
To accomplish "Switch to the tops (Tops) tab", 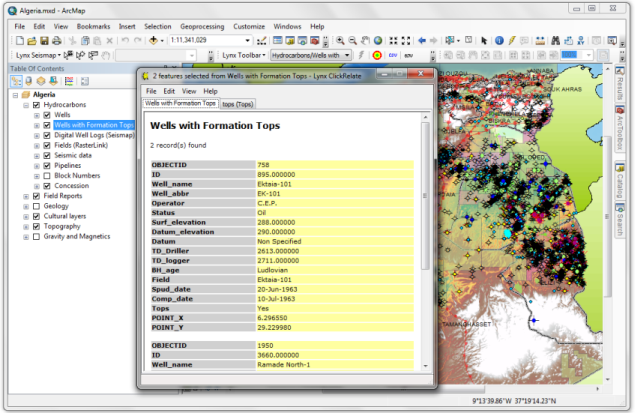I will [238, 104].
